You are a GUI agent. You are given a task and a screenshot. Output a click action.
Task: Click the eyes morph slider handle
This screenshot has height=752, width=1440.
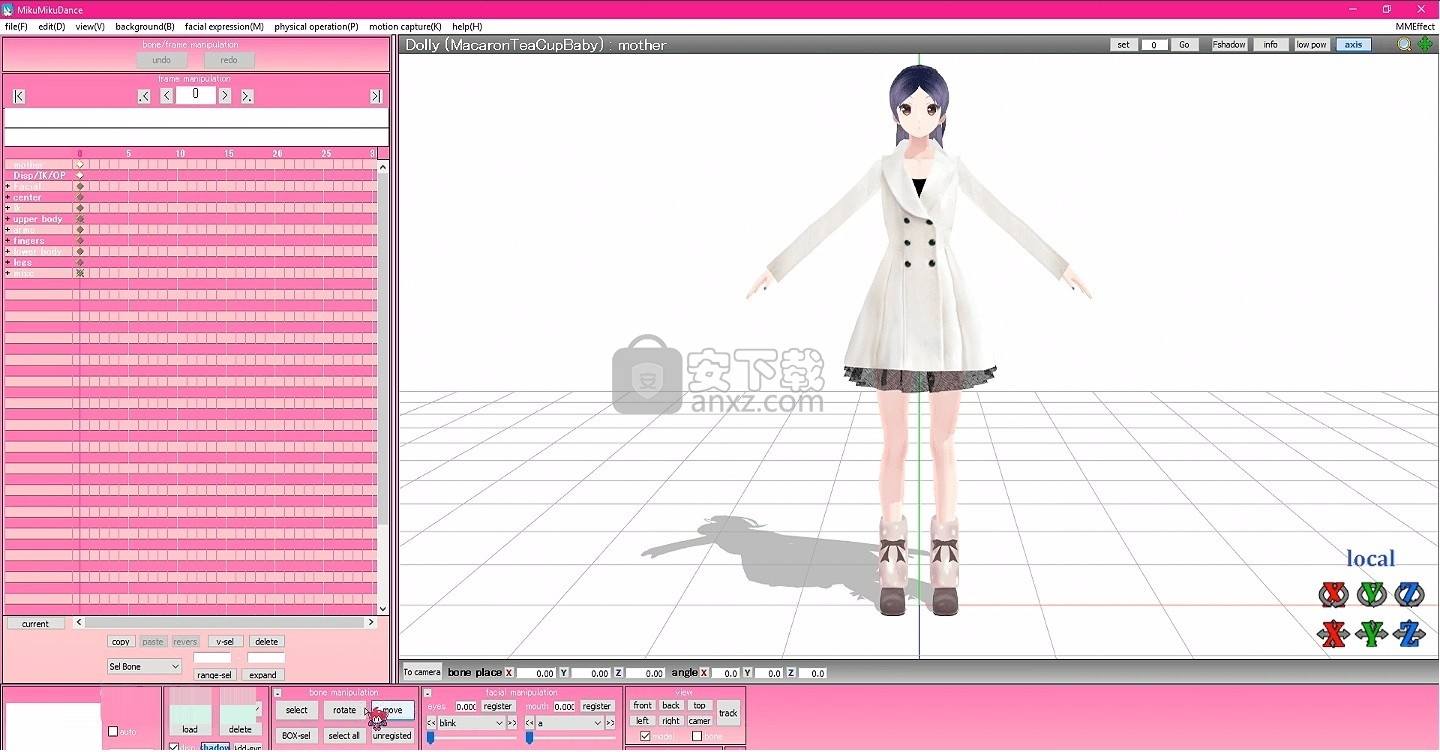point(431,738)
